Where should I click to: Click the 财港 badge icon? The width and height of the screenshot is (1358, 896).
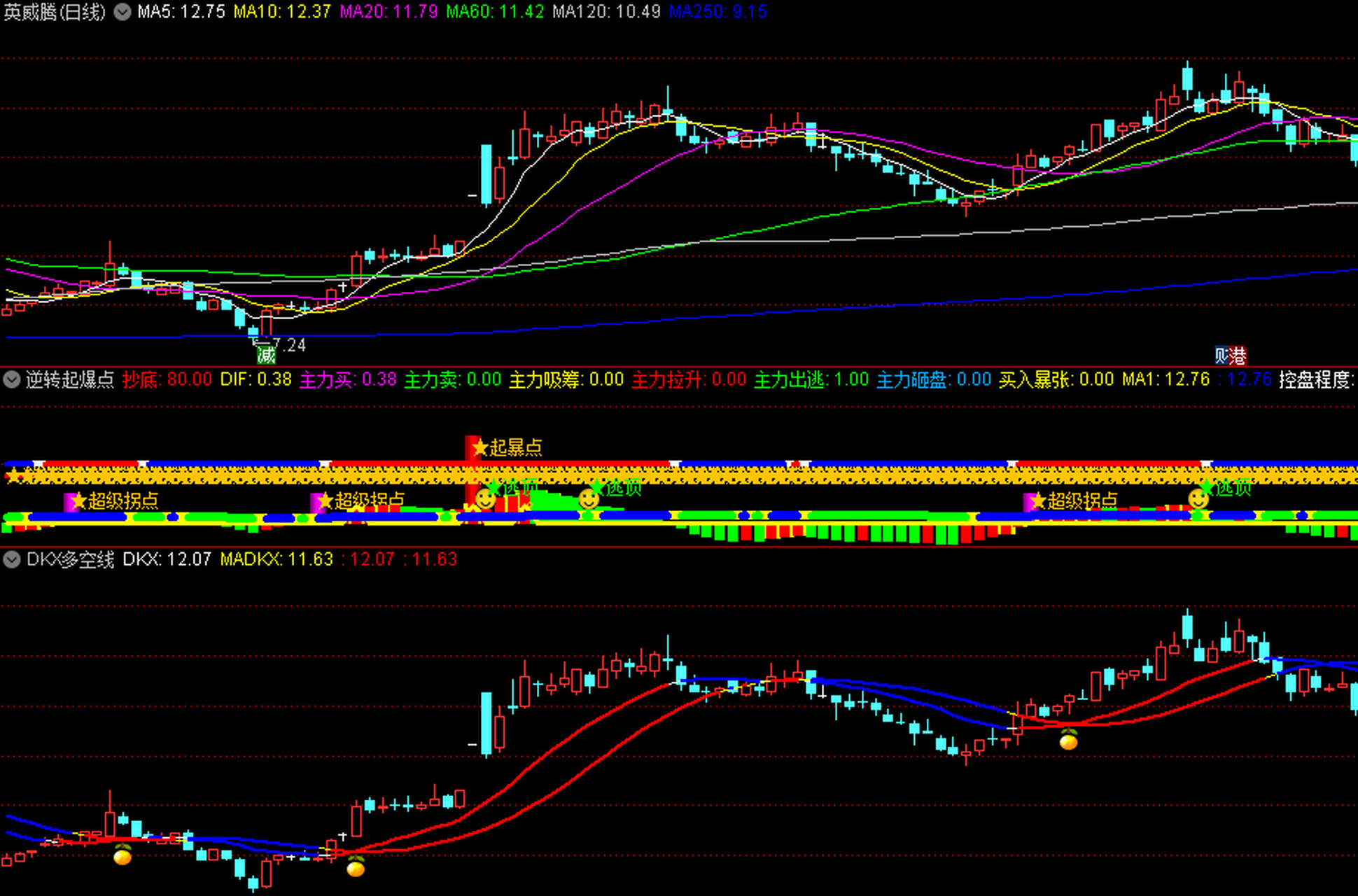pyautogui.click(x=1230, y=356)
